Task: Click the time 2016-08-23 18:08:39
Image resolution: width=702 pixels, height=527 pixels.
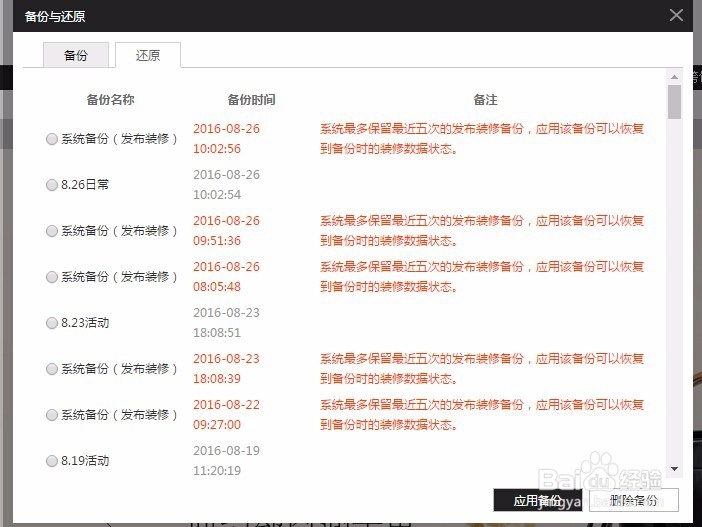Action: pos(227,368)
